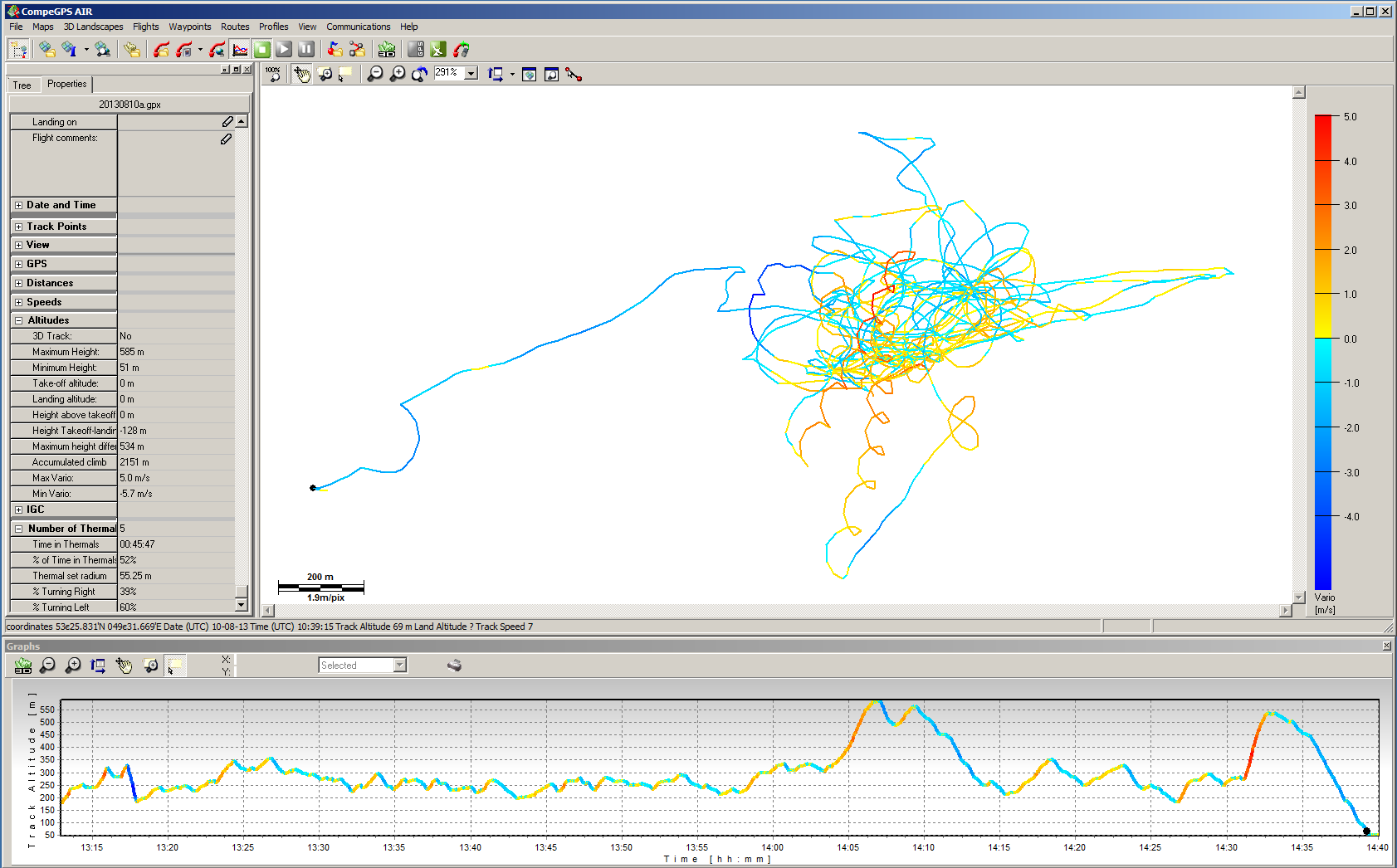Switch to the Tree tab
The width and height of the screenshot is (1397, 868).
pyautogui.click(x=22, y=85)
